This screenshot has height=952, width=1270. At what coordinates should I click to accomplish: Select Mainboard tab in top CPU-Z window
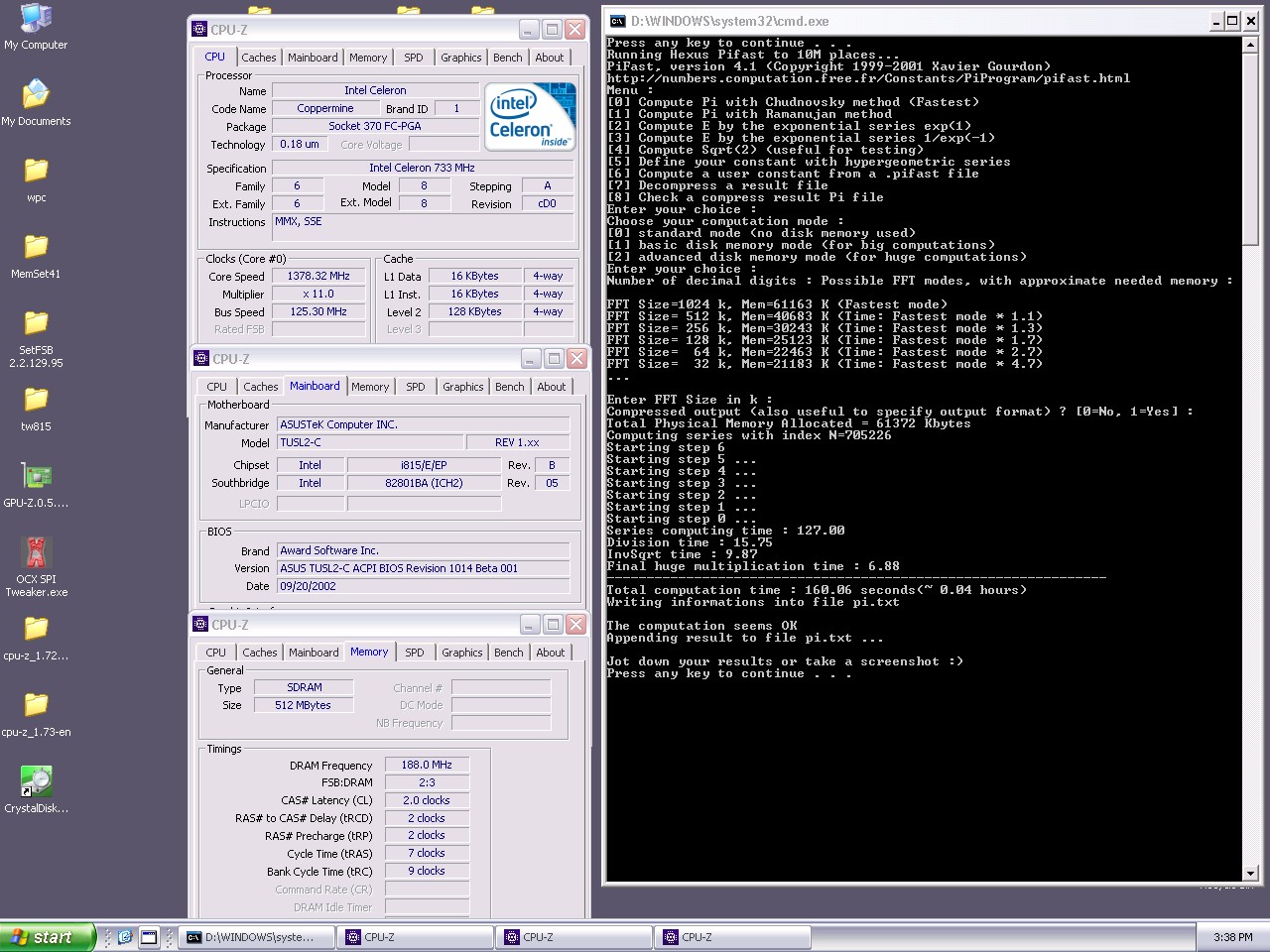313,58
